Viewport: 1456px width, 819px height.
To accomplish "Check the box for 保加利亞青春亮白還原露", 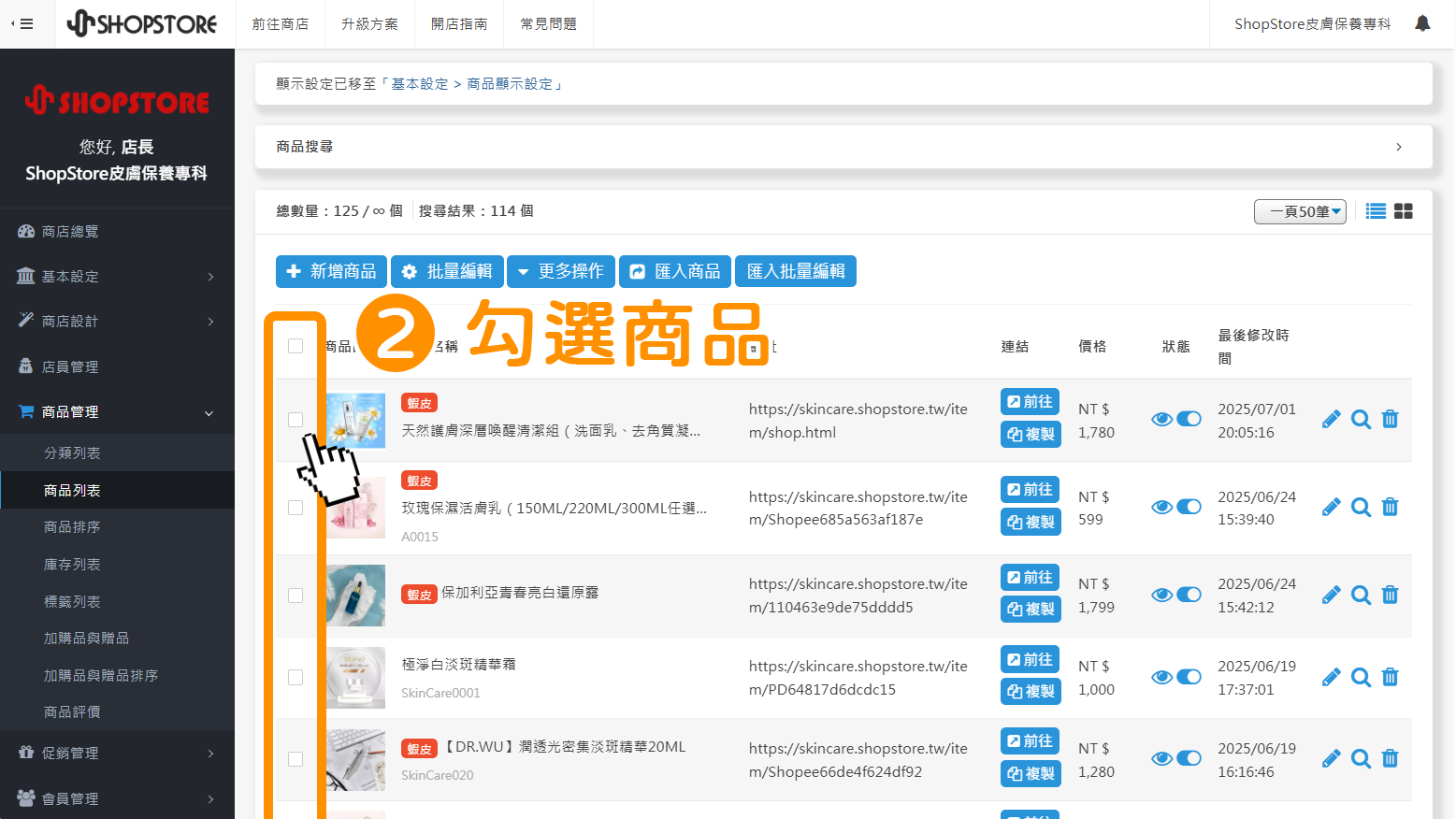I will pos(296,596).
